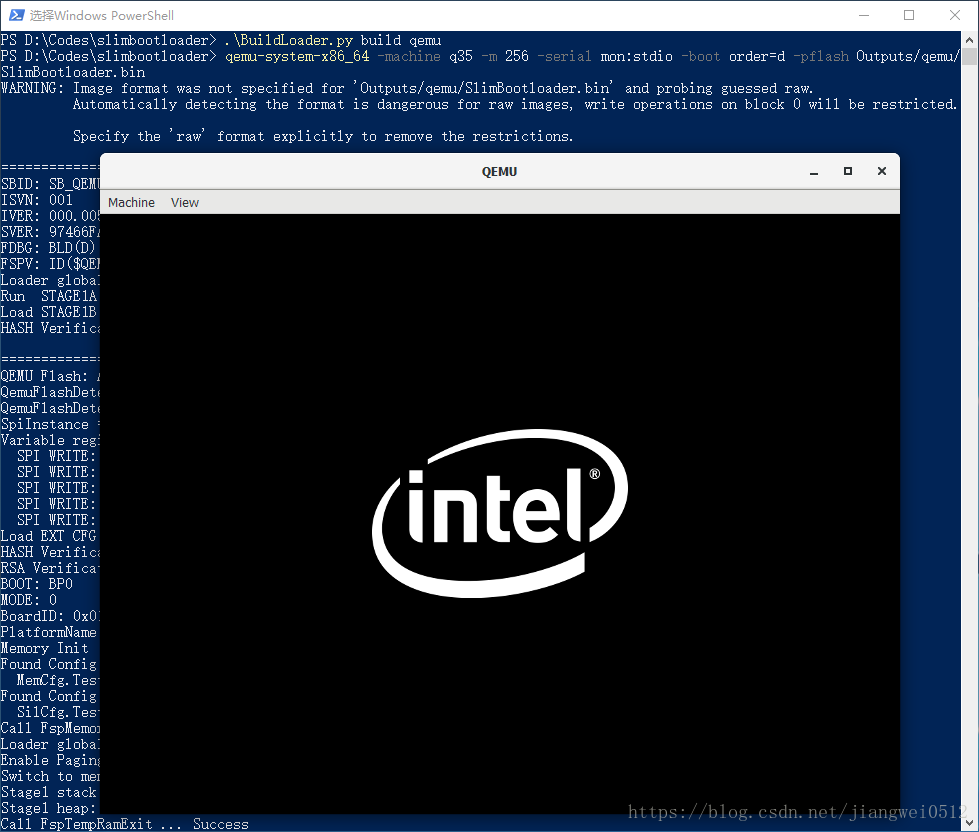979x832 pixels.
Task: Click 'Memory Init' line in PowerShell
Action: 45,648
